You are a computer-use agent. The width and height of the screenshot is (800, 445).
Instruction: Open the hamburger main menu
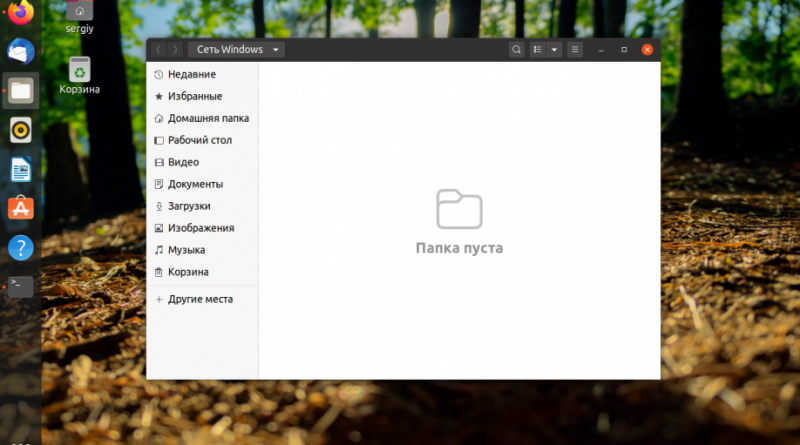point(575,49)
